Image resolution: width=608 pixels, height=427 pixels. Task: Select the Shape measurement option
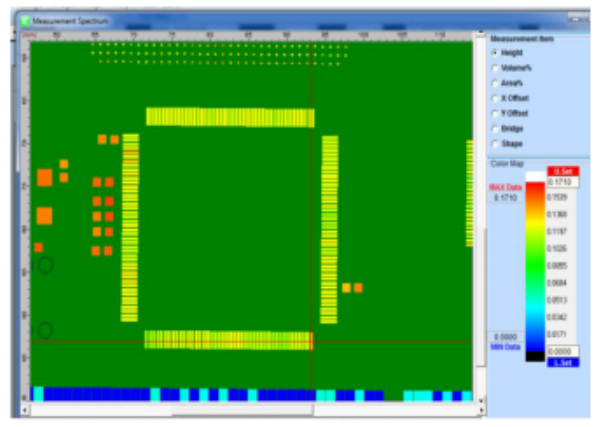click(x=495, y=143)
